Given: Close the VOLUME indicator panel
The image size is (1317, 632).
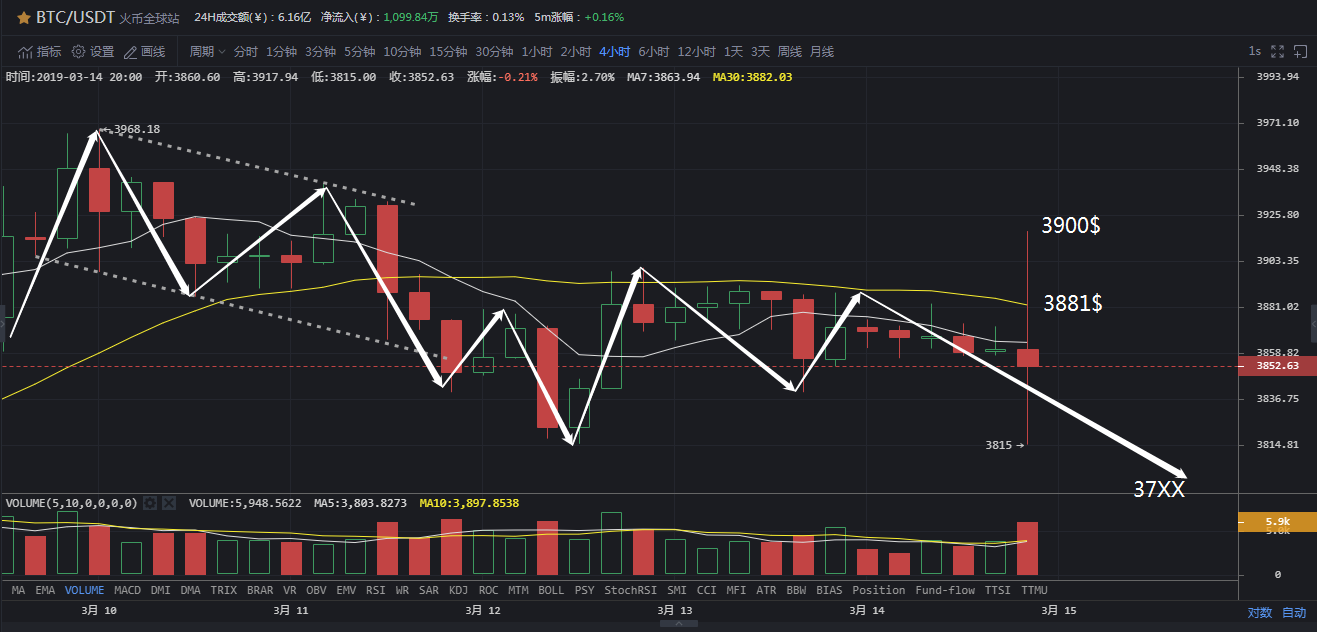Looking at the screenshot, I should tap(169, 503).
